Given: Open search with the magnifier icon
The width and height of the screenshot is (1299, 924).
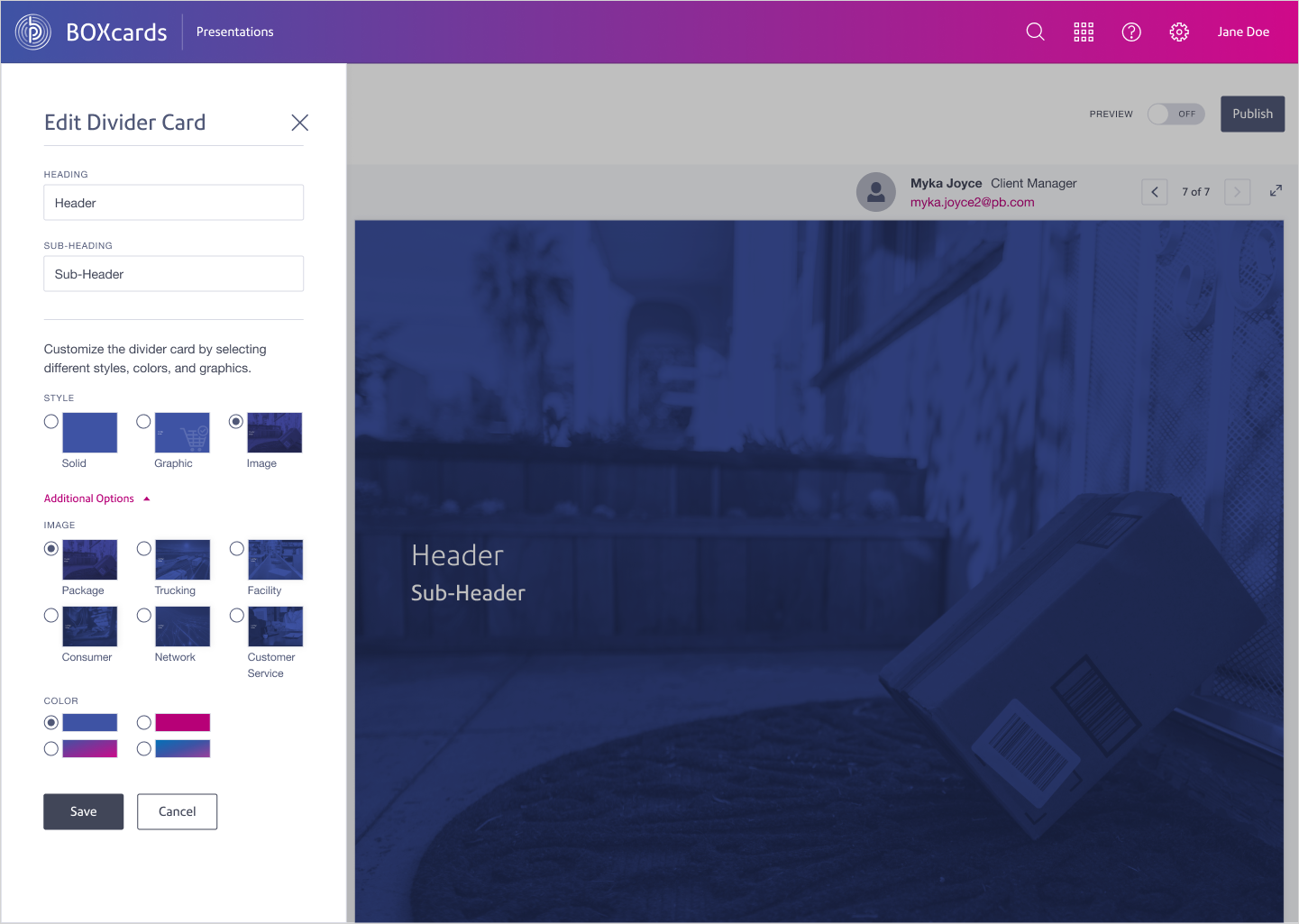Looking at the screenshot, I should 1036,32.
